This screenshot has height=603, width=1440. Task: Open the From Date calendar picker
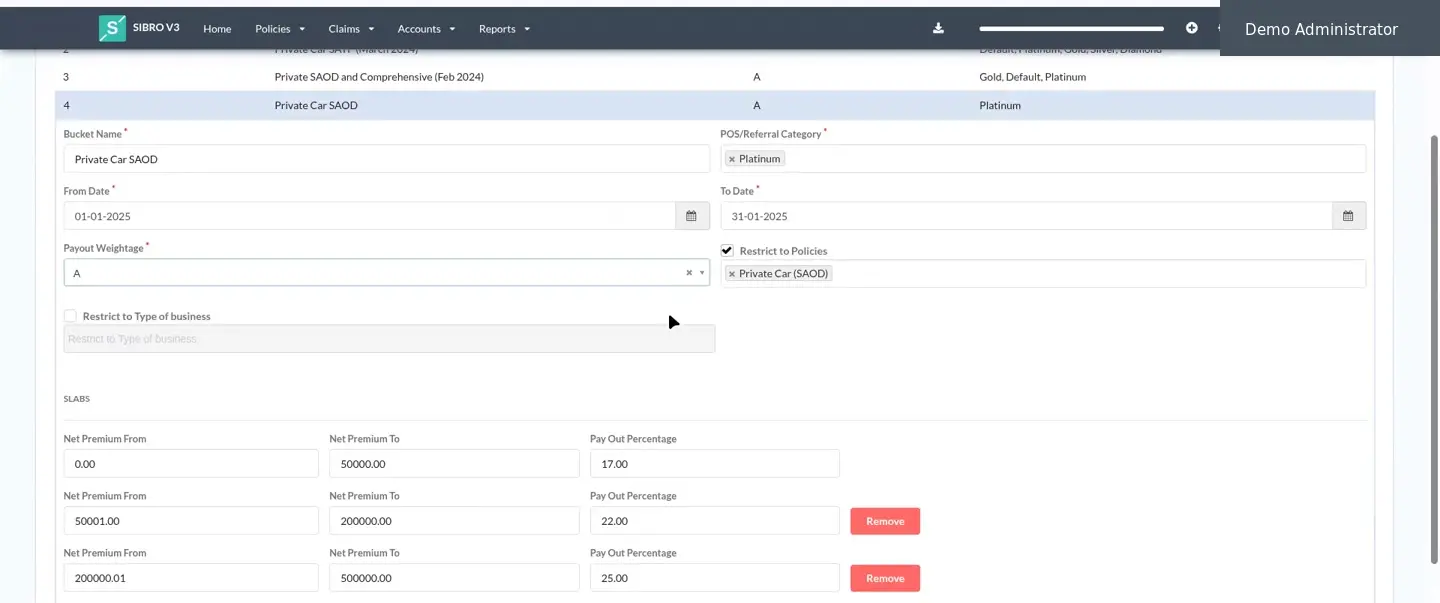(x=692, y=216)
